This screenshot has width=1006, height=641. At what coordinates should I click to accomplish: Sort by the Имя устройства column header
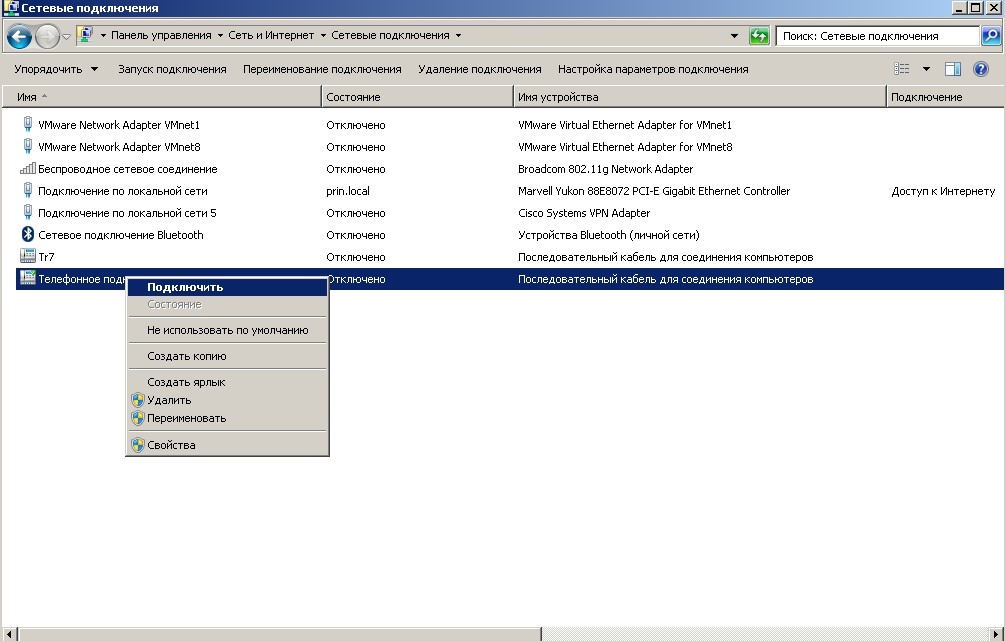coord(700,97)
